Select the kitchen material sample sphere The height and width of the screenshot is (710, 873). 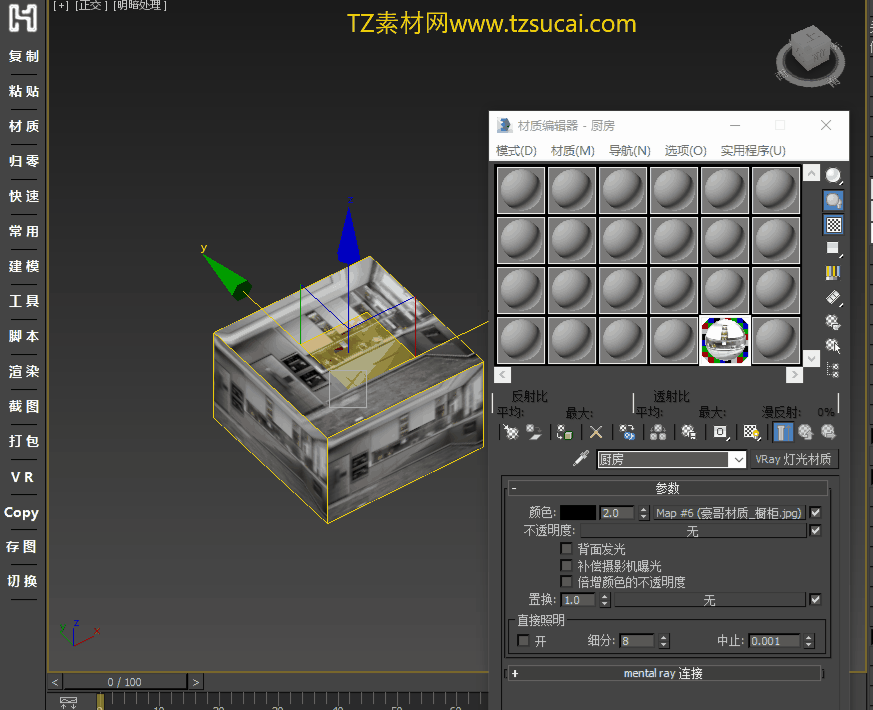[x=724, y=340]
